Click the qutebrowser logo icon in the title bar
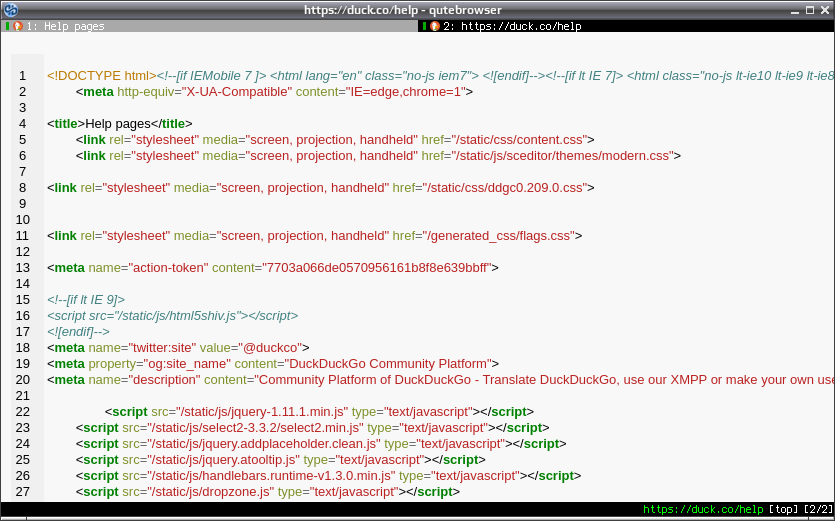Image resolution: width=835 pixels, height=521 pixels. click(x=10, y=10)
